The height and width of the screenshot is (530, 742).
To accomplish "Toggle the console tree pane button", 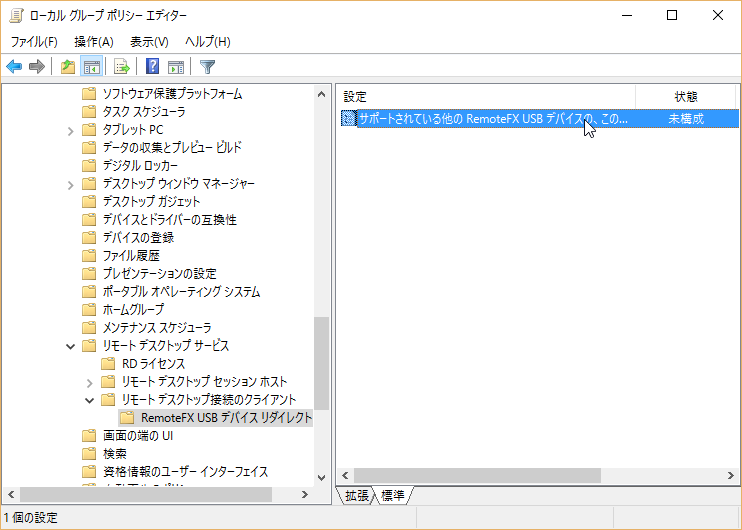I will [91, 67].
